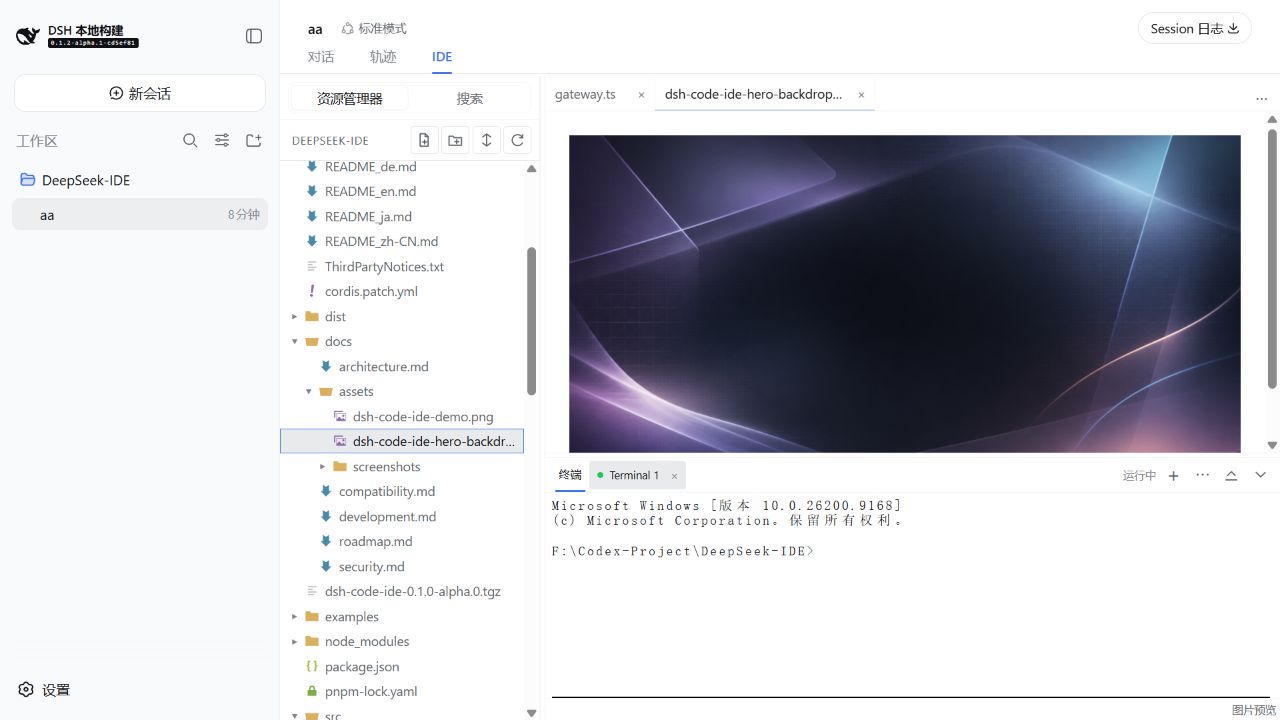Switch to gateway.ts editor tab
This screenshot has width=1280, height=720.
click(585, 94)
